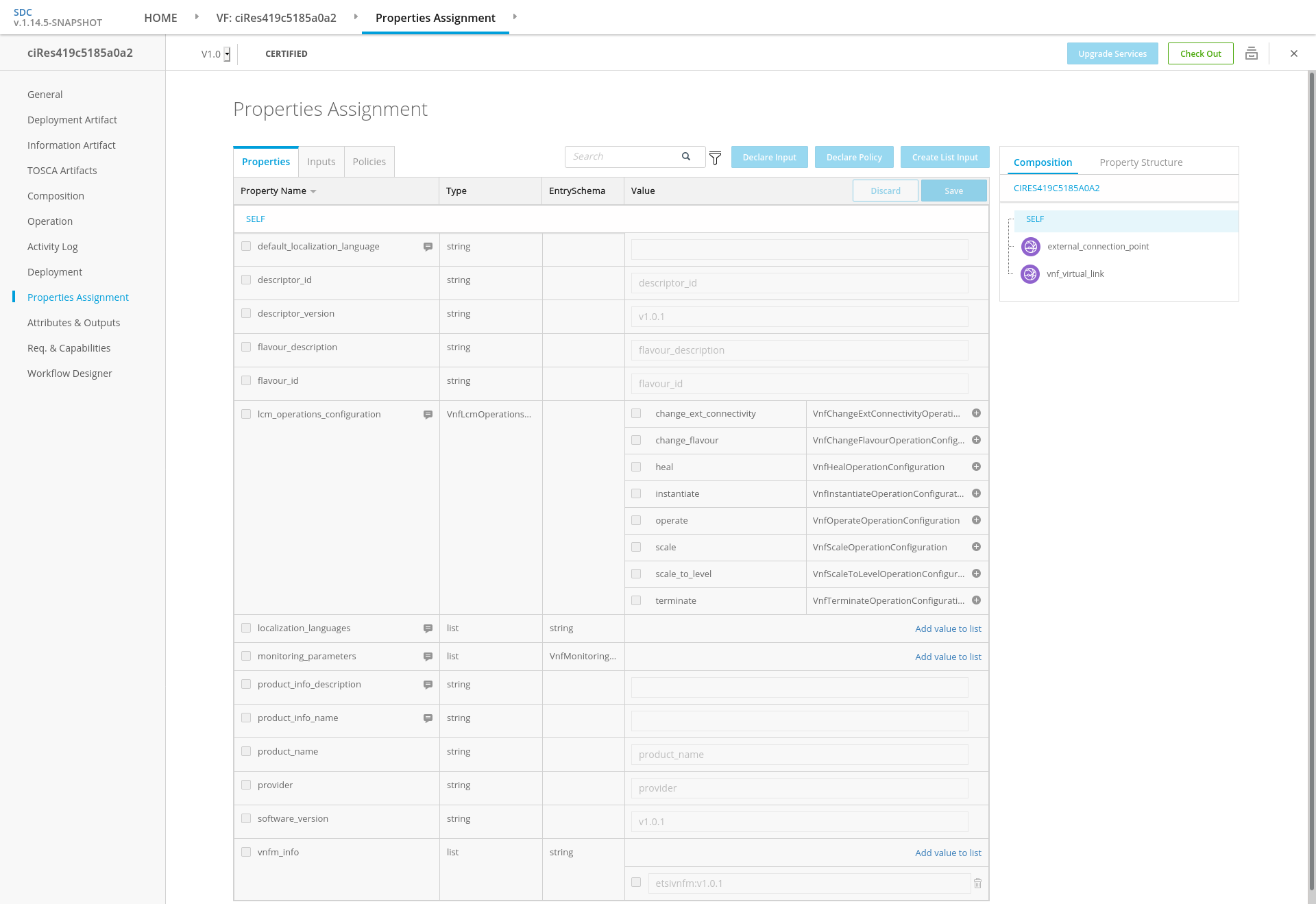Screen dimensions: 1316x904
Task: Show the product_info_name description comment icon
Action: [428, 718]
